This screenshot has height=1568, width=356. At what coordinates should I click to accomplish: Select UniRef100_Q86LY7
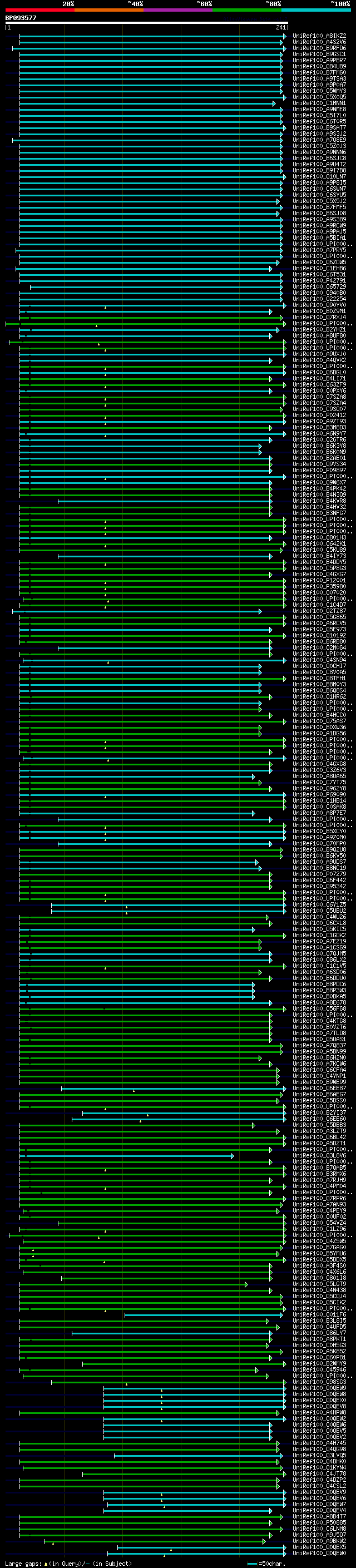(319, 1332)
